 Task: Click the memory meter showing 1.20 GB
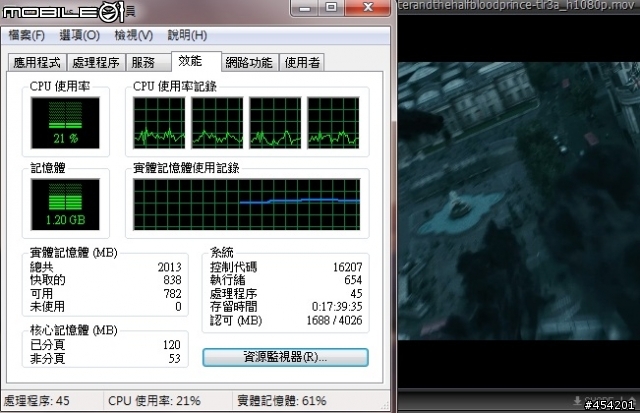[x=65, y=204]
